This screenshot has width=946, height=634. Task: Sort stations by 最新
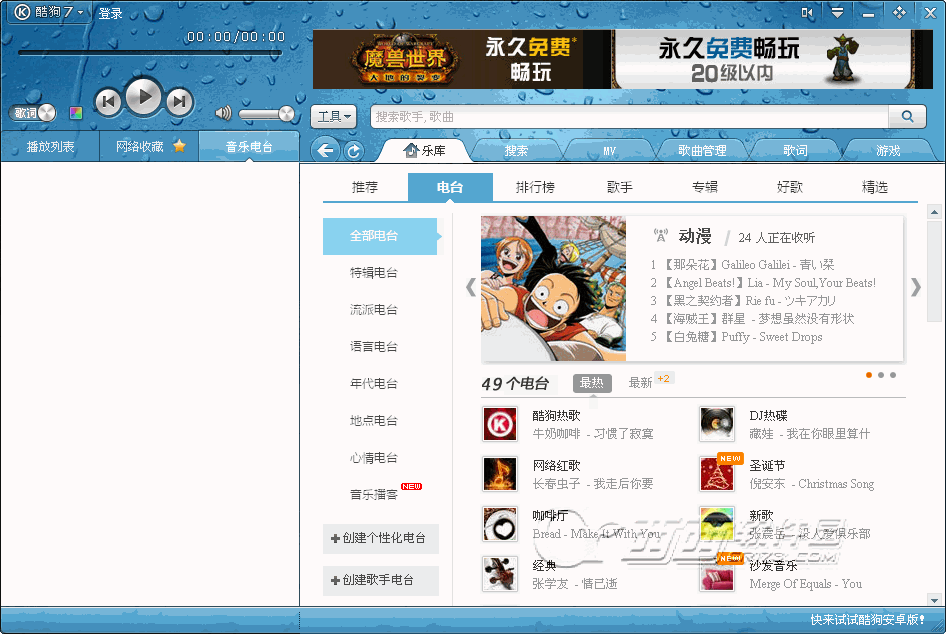pyautogui.click(x=641, y=382)
